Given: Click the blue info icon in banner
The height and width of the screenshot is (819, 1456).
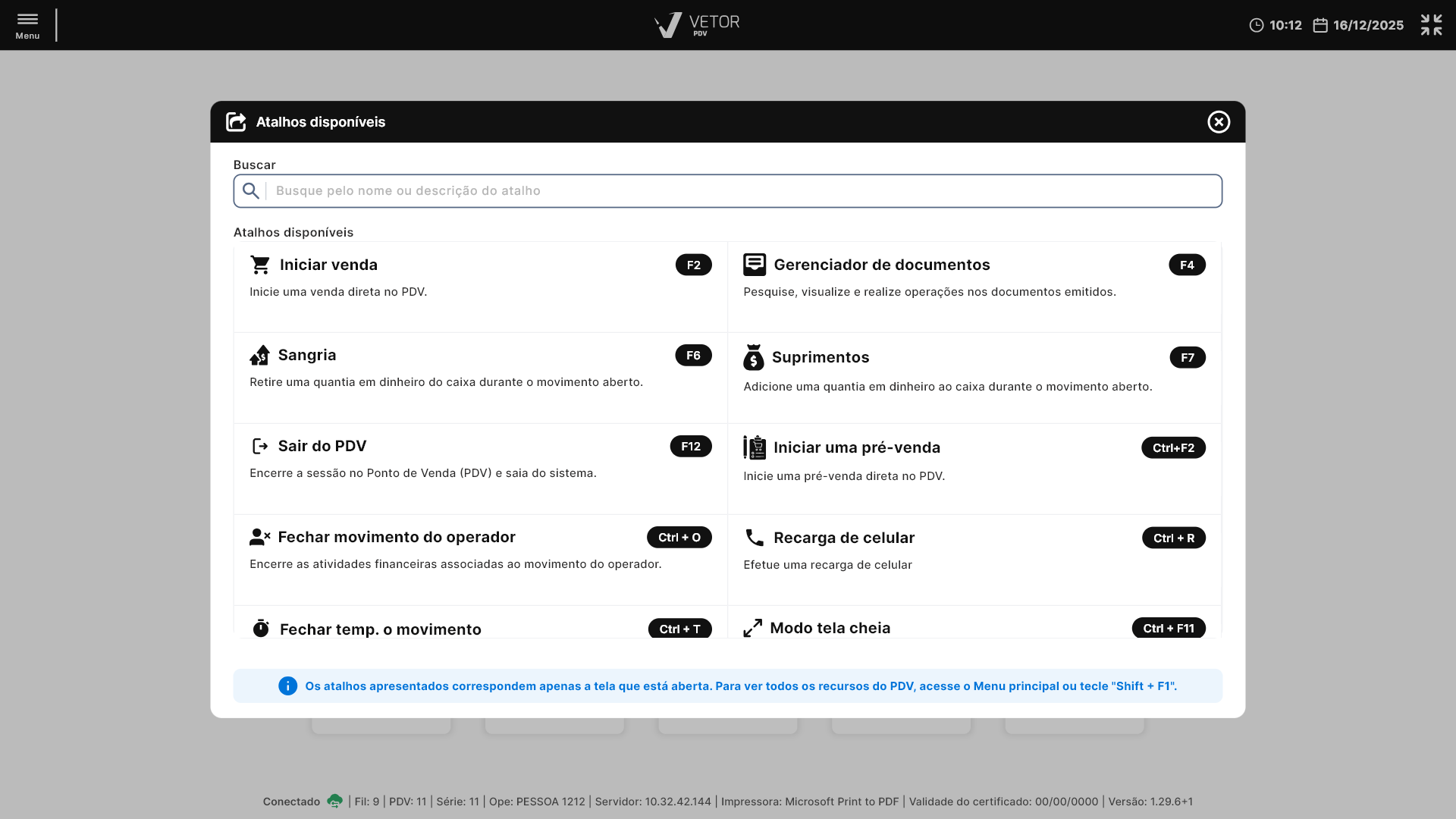Looking at the screenshot, I should point(287,686).
